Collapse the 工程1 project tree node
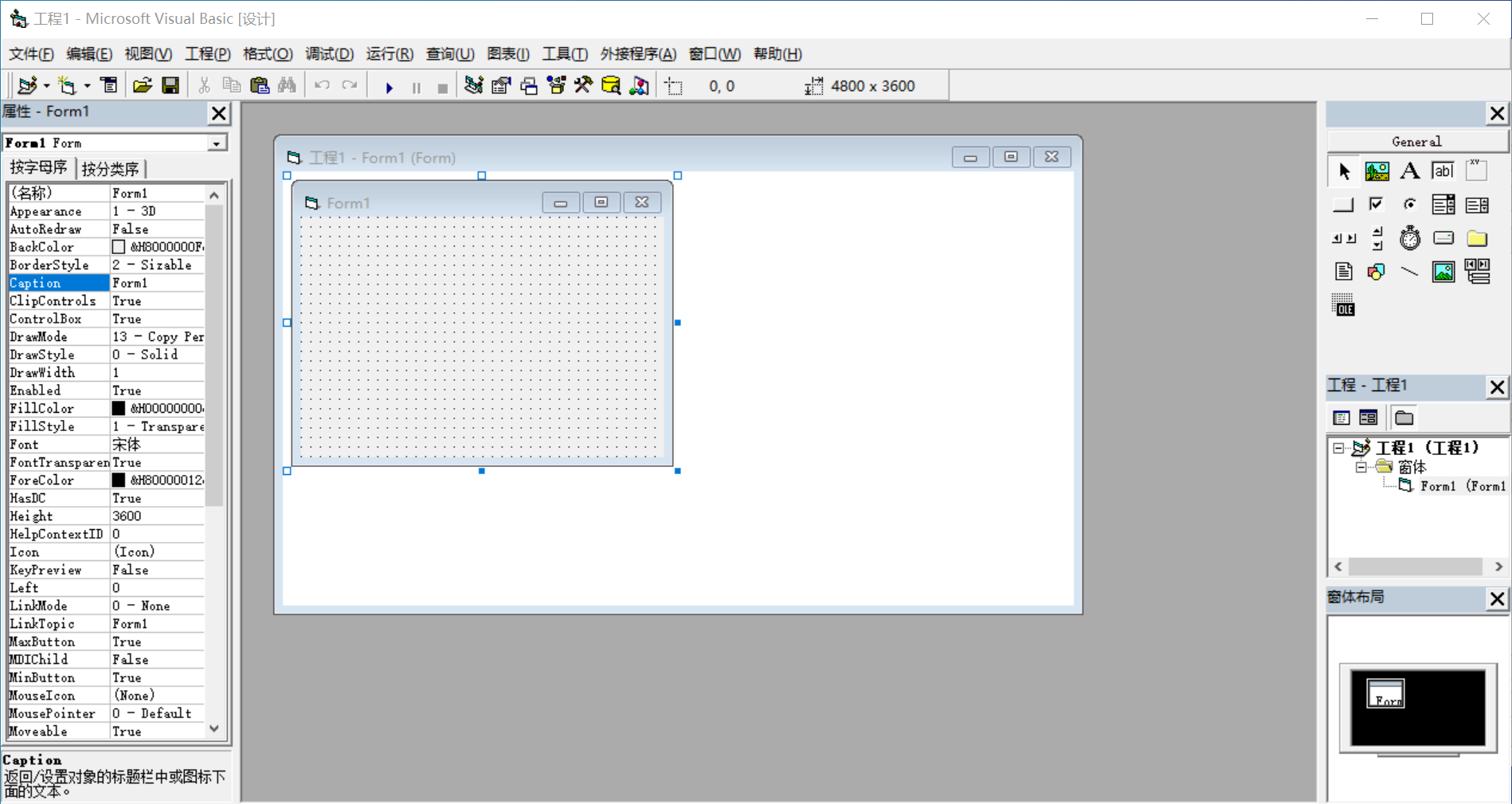1512x804 pixels. point(1338,449)
